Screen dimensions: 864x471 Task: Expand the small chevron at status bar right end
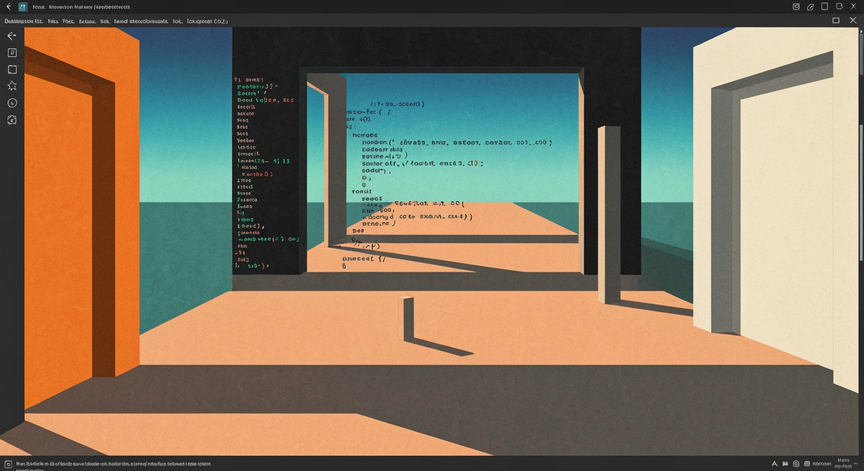pyautogui.click(x=856, y=465)
